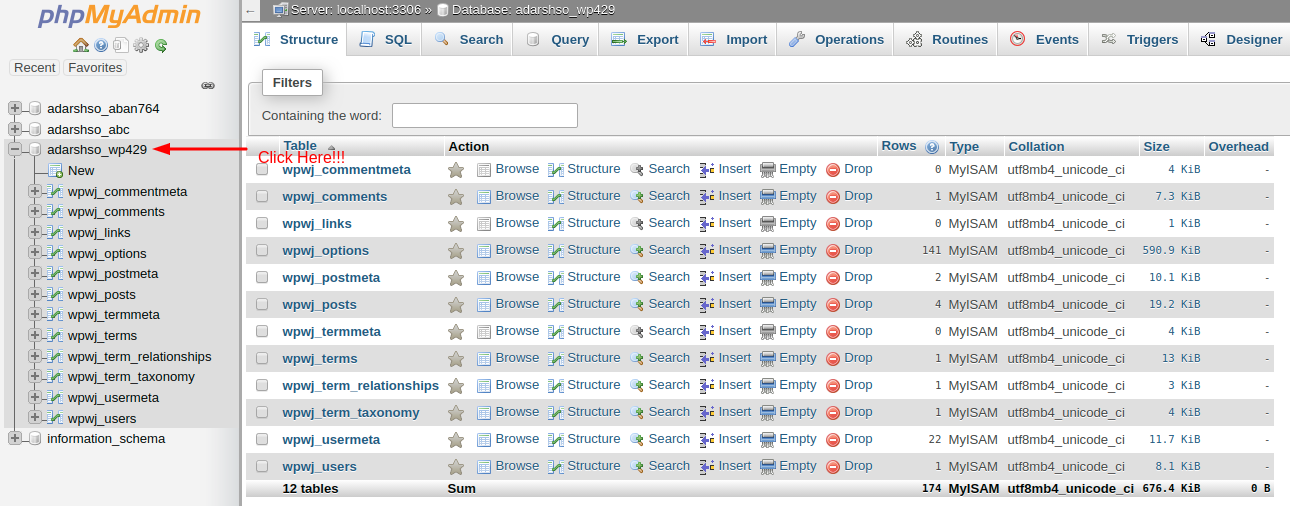Screen dimensions: 1290x506
Task: Check the wpwj_users row checkbox
Action: point(262,467)
